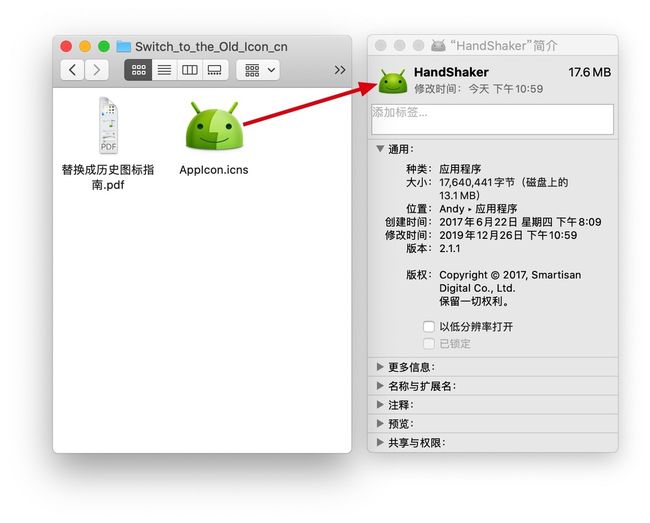Viewport: 650px width, 523px height.
Task: Switch Finder to column view
Action: tap(189, 70)
